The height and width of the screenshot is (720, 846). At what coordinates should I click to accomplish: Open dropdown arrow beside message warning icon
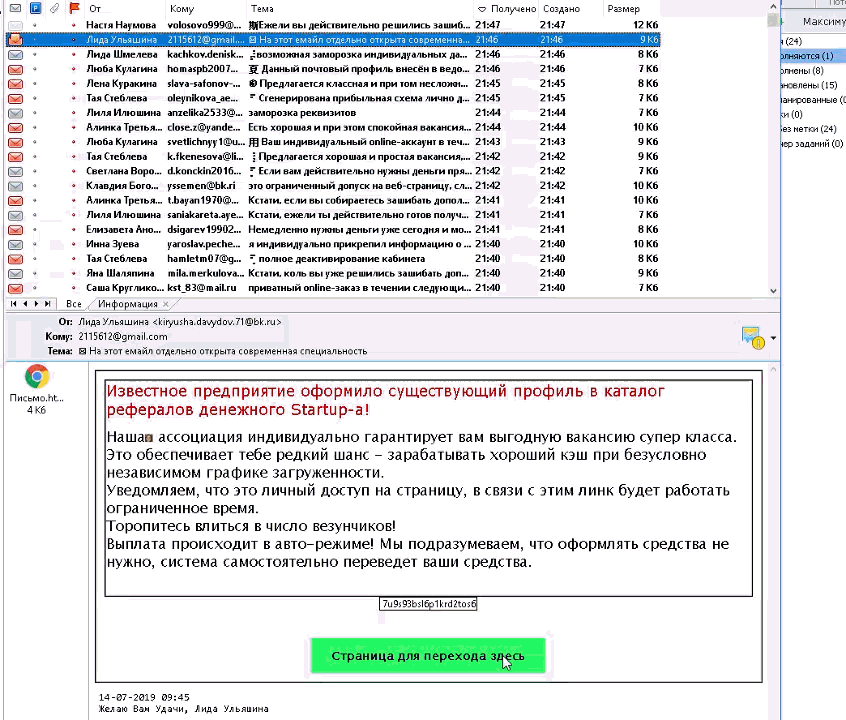(773, 338)
